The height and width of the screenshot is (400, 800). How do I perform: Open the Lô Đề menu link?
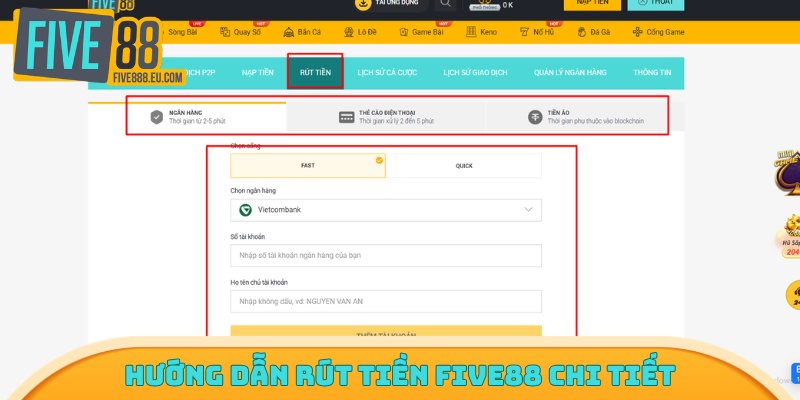pos(367,32)
